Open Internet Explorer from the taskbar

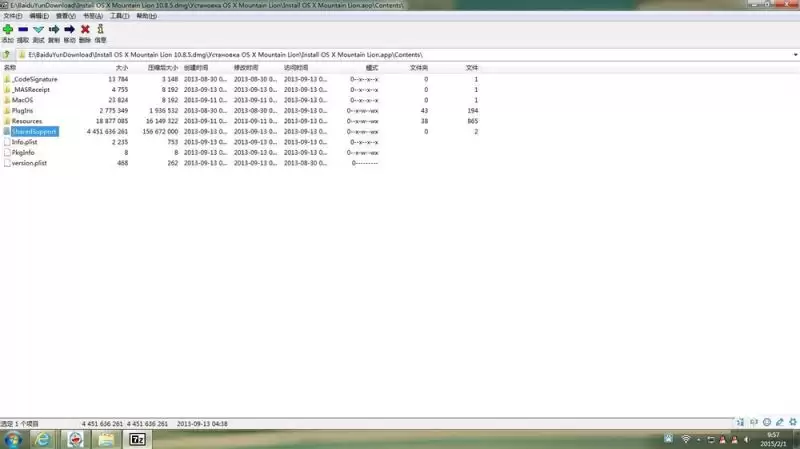pos(43,439)
